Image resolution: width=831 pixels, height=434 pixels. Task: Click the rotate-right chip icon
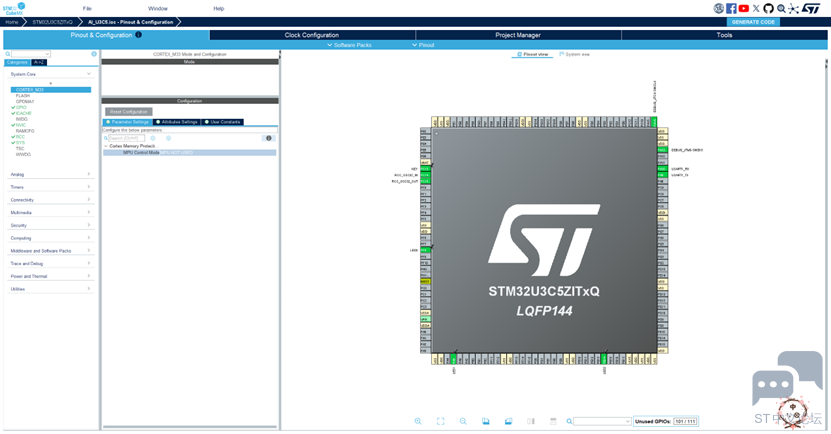coord(508,421)
